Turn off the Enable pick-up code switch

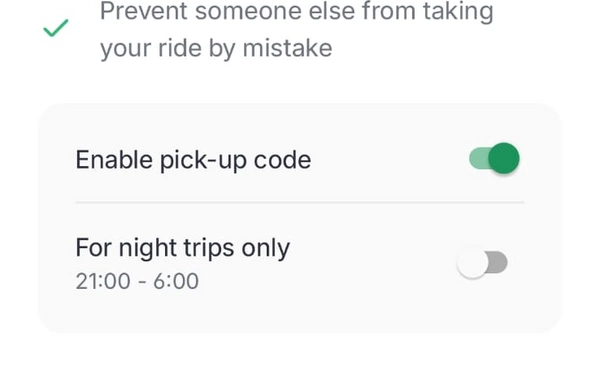494,158
